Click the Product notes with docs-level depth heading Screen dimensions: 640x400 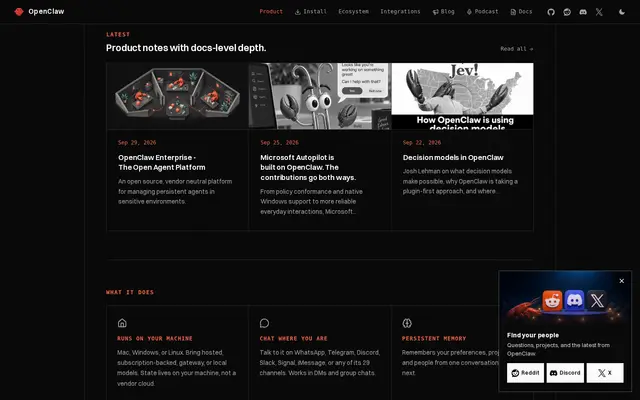pos(186,48)
